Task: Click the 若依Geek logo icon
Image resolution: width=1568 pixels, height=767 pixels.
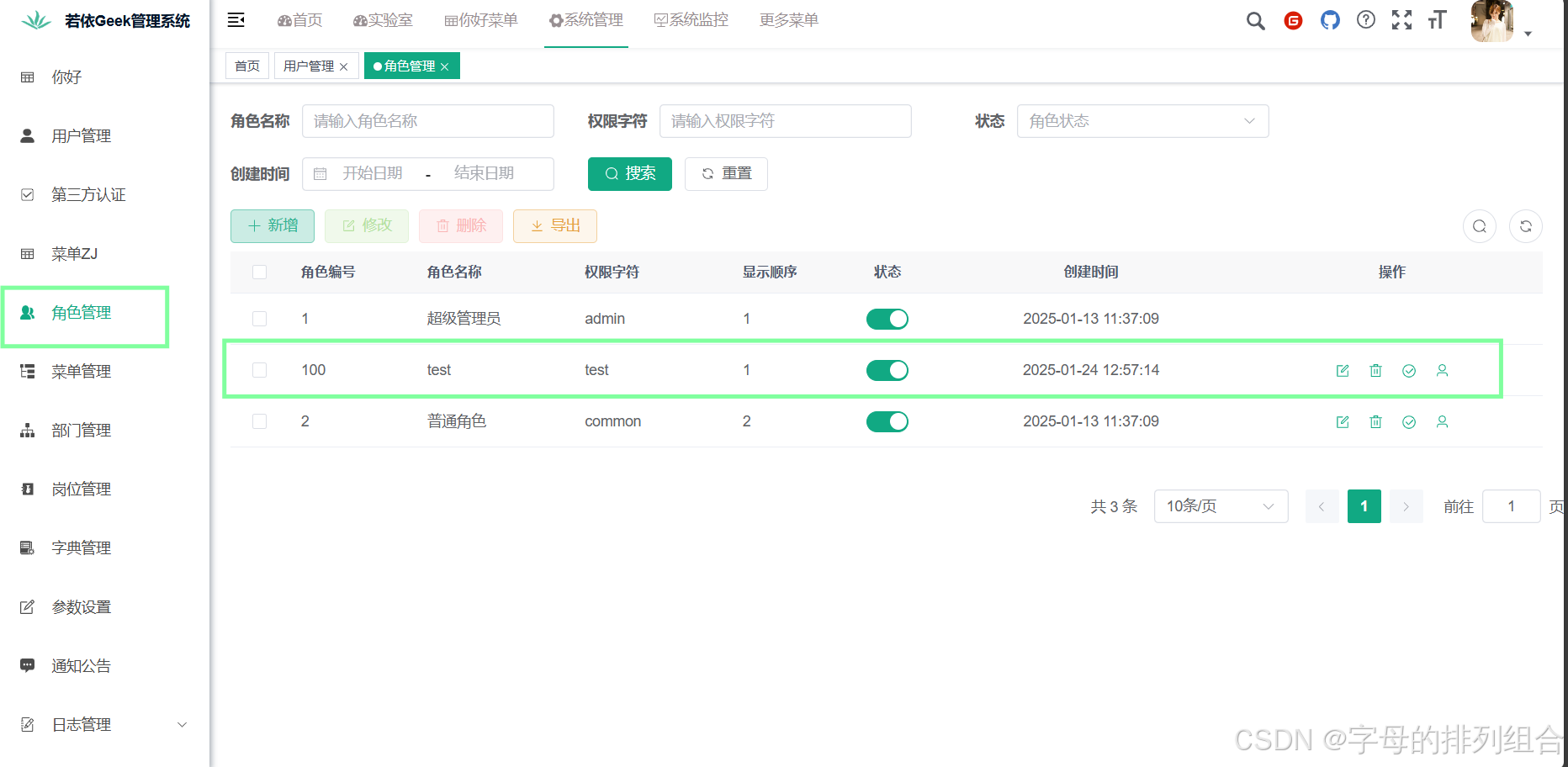Action: click(36, 20)
